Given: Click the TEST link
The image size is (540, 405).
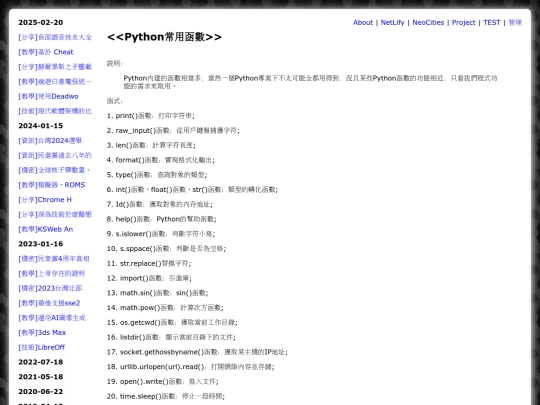Looking at the screenshot, I should pos(491,22).
